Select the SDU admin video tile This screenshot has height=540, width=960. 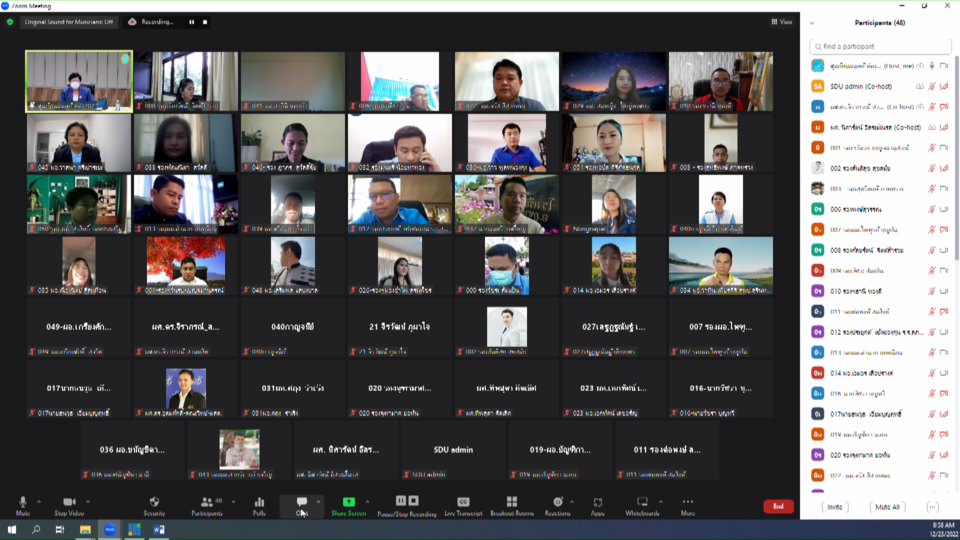[453, 449]
